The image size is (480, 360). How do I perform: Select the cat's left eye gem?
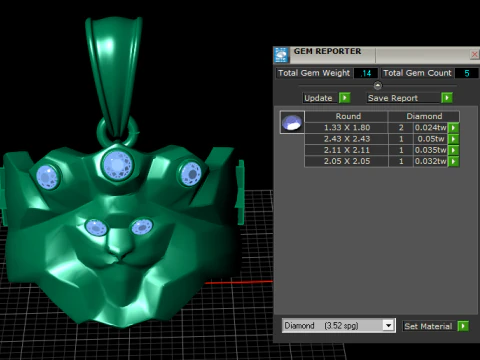click(x=96, y=228)
